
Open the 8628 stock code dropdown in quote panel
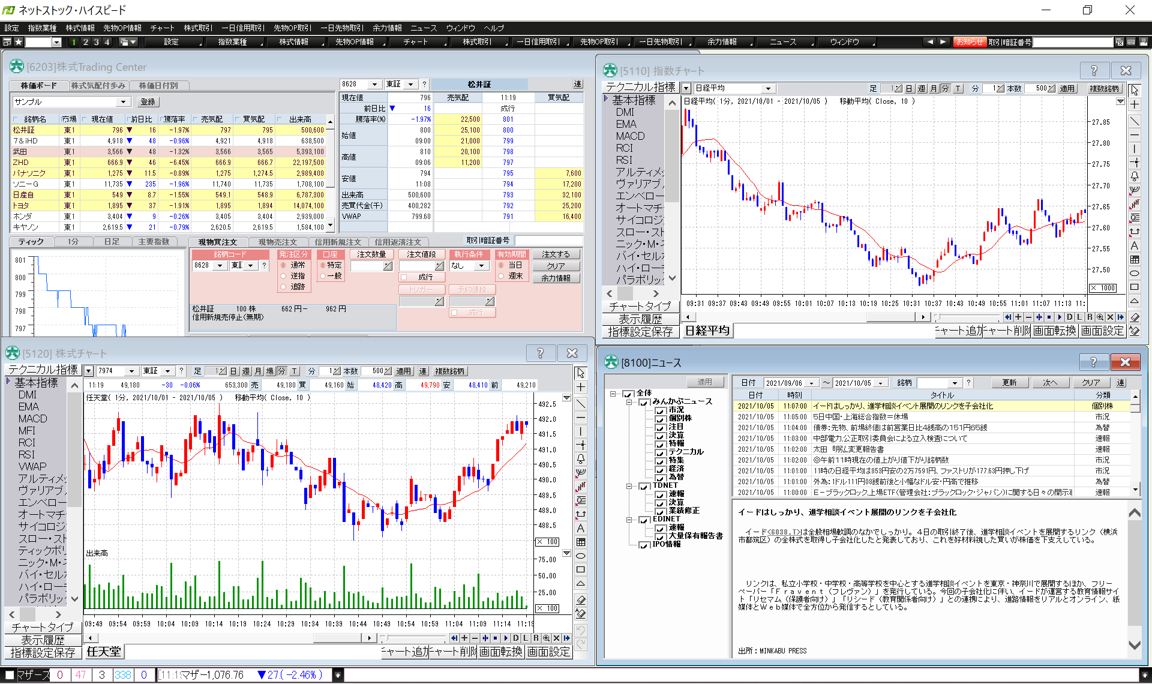coord(375,84)
